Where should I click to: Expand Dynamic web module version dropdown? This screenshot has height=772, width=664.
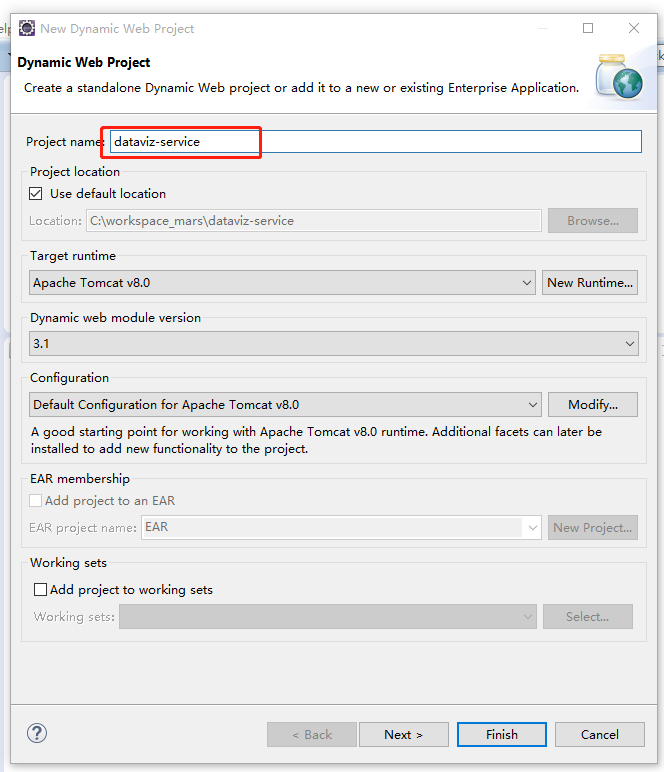334,344
